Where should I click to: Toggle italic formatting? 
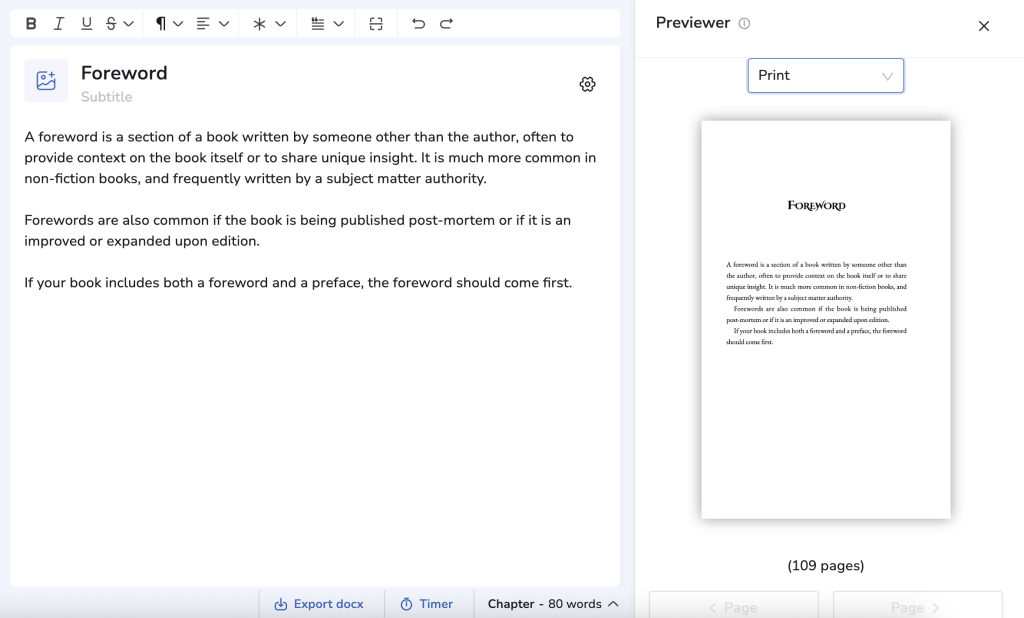[x=59, y=24]
